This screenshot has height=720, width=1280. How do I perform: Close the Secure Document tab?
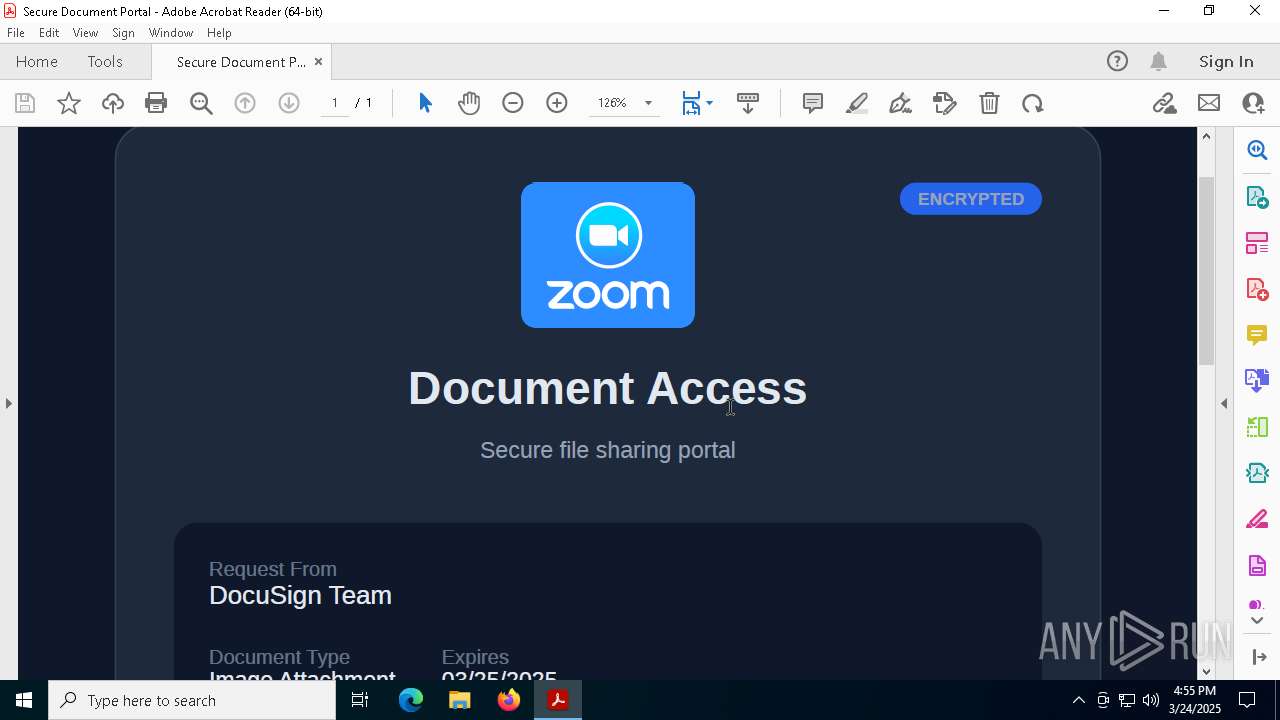[x=318, y=61]
